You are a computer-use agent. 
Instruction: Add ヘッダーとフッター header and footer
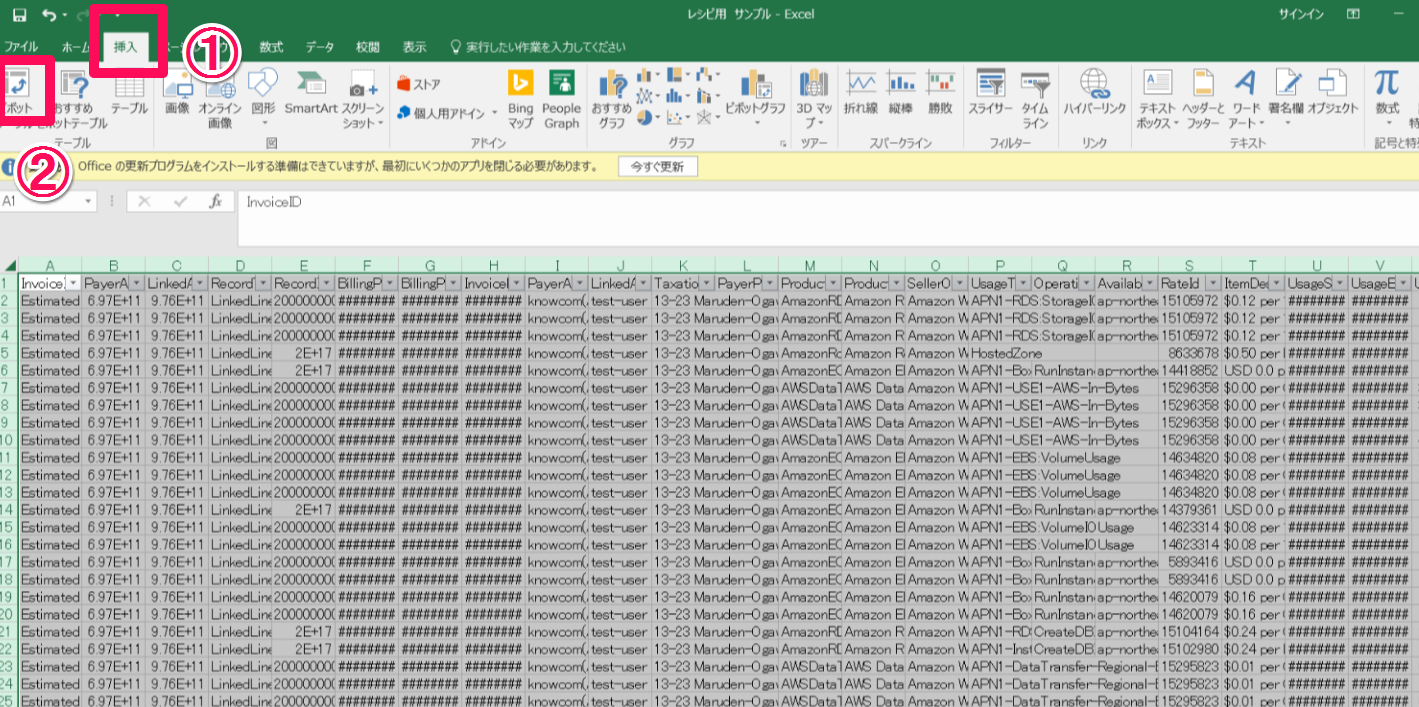point(1202,99)
